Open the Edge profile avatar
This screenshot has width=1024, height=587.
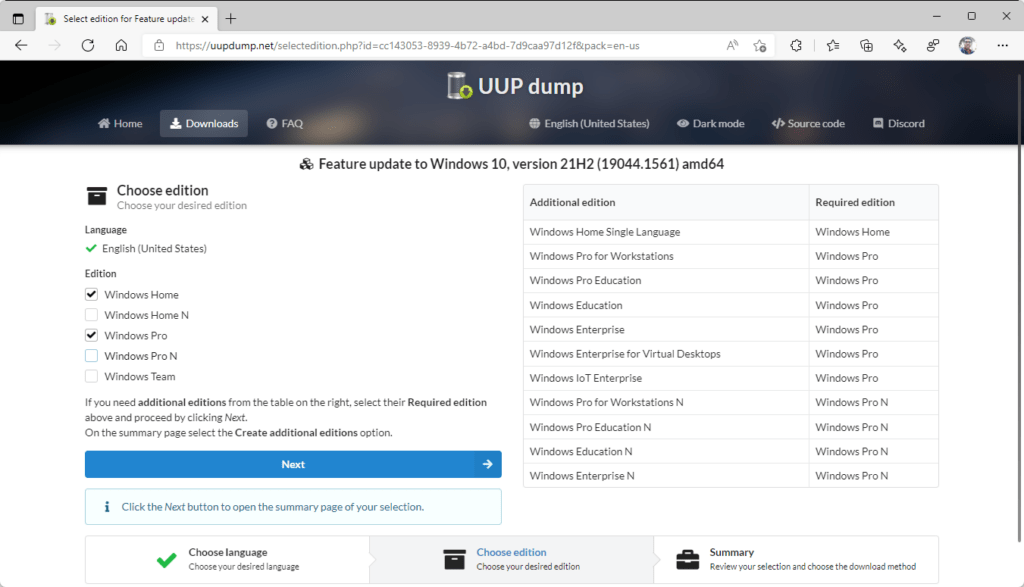967,45
